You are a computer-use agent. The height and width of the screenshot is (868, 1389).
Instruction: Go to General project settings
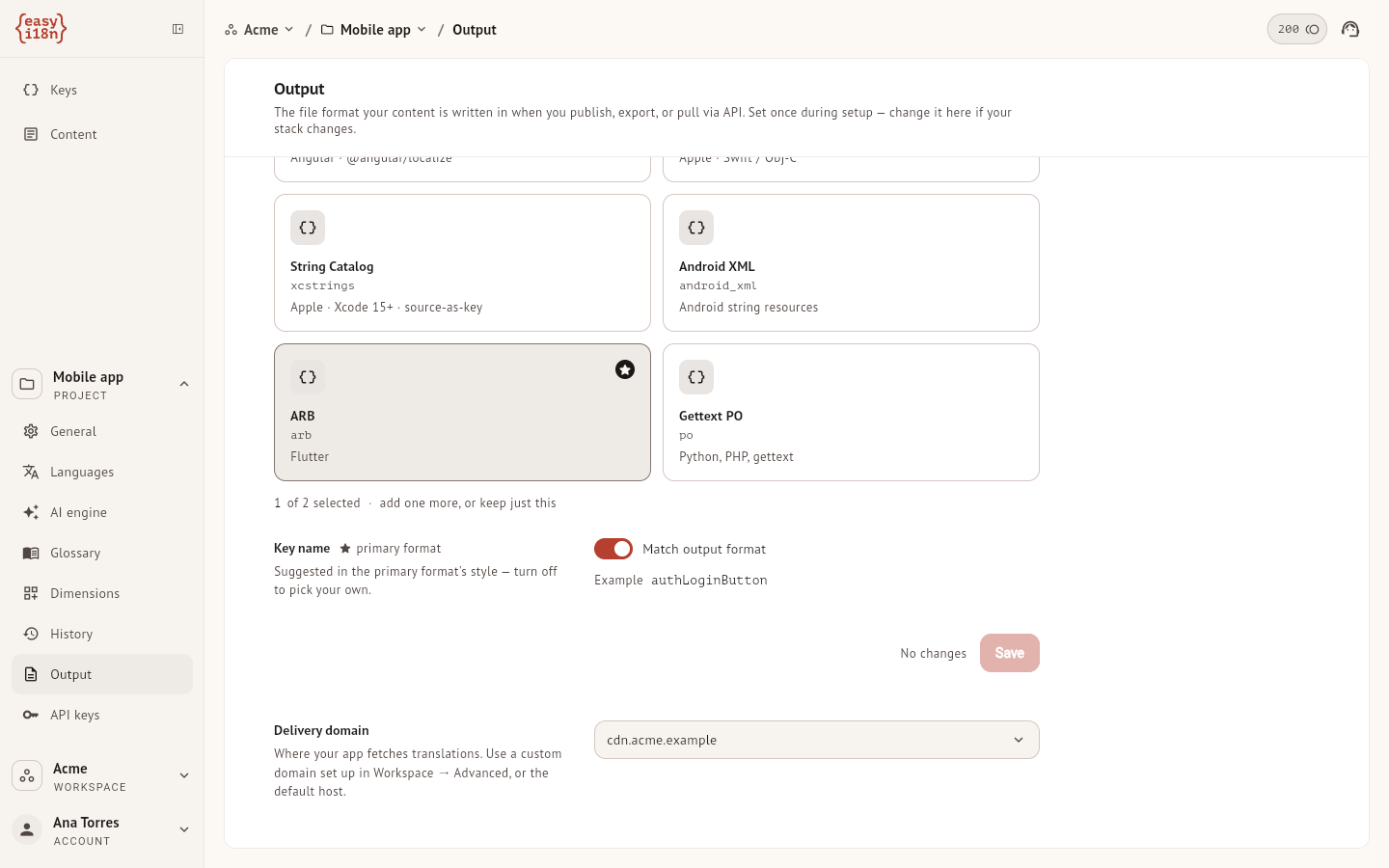[102, 431]
